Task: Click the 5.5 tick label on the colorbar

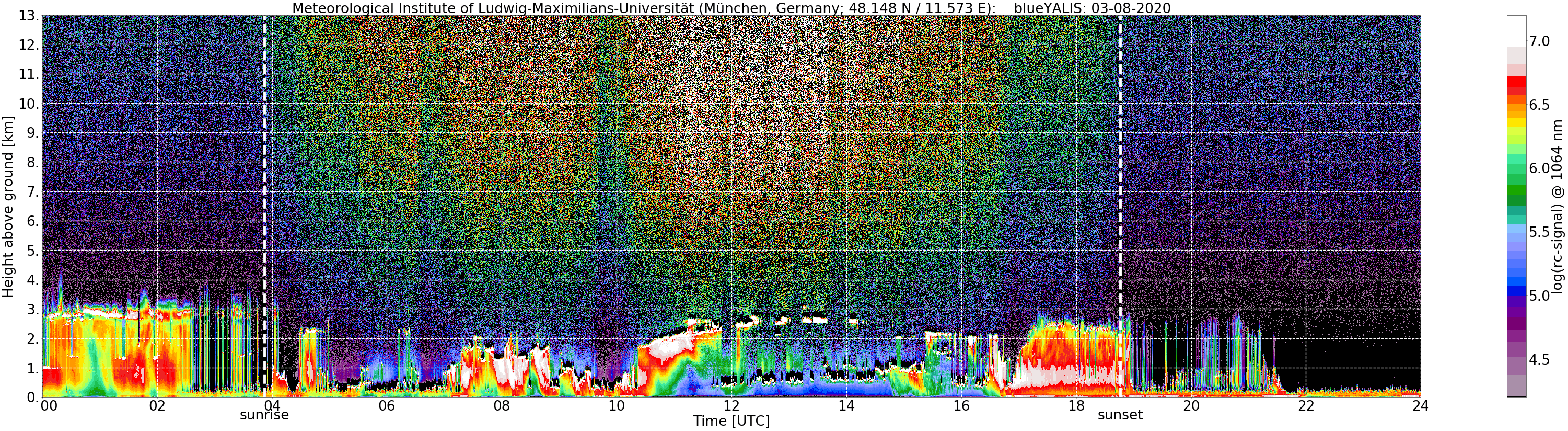Action: pos(1539,232)
